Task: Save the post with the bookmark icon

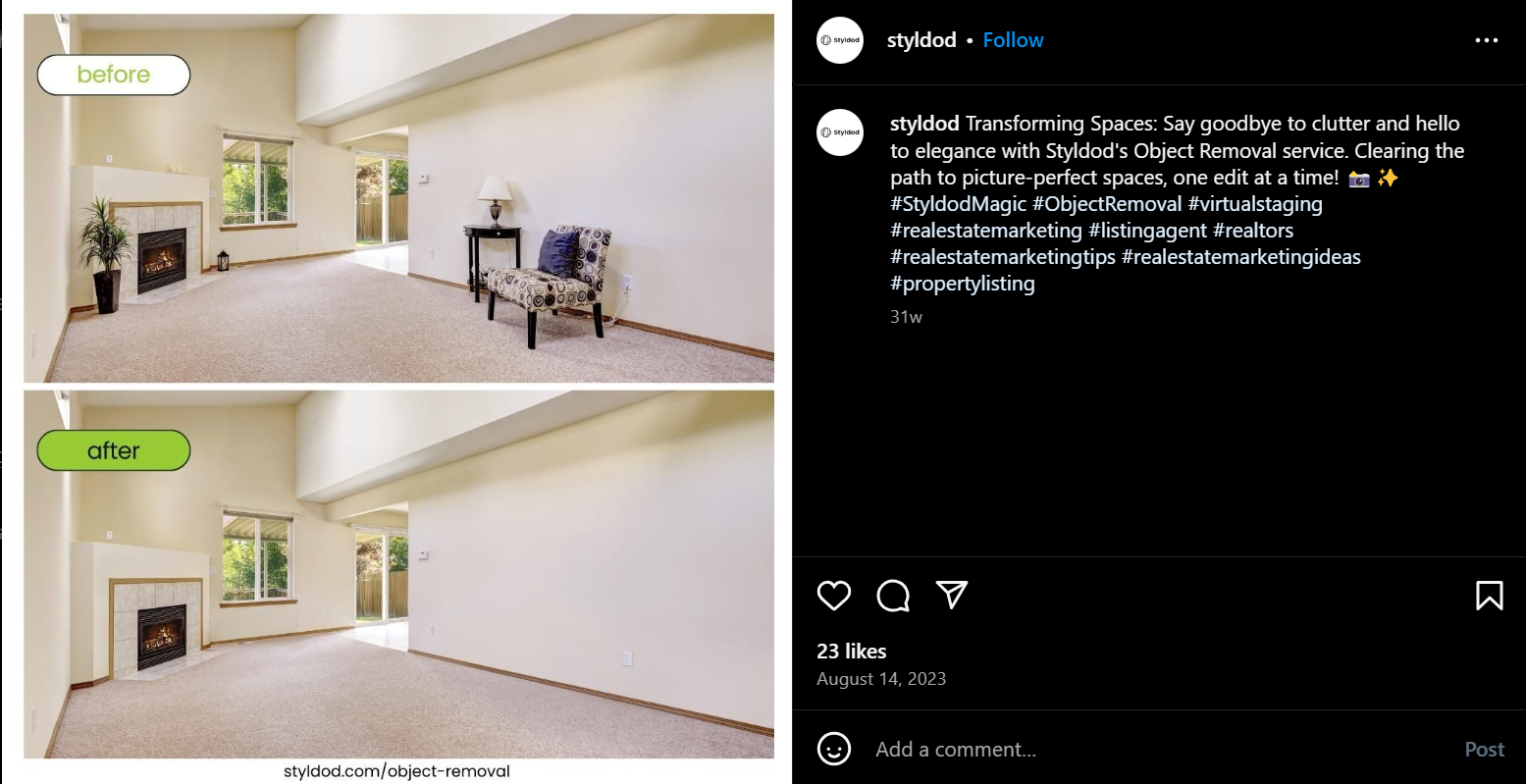Action: 1489,596
